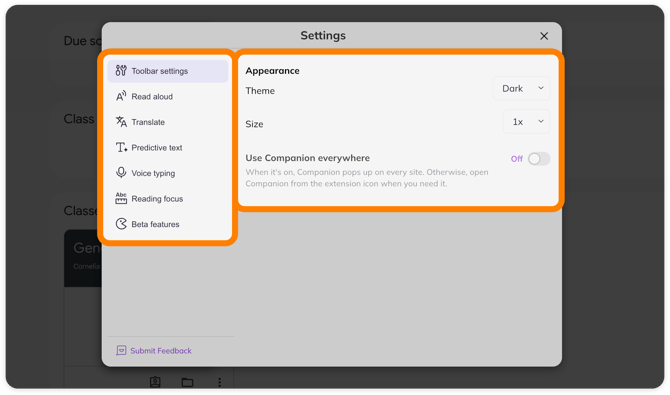Toggle Use Companion everywhere switch

click(539, 159)
